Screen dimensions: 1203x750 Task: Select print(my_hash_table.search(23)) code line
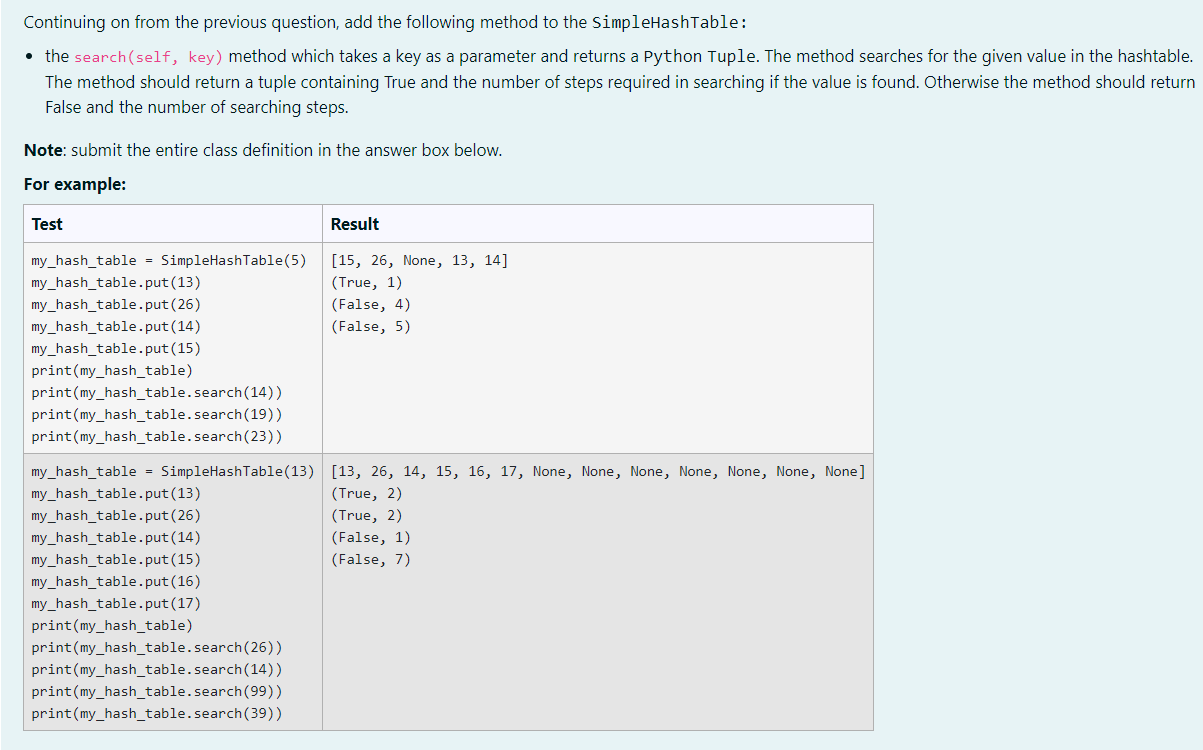click(x=157, y=436)
